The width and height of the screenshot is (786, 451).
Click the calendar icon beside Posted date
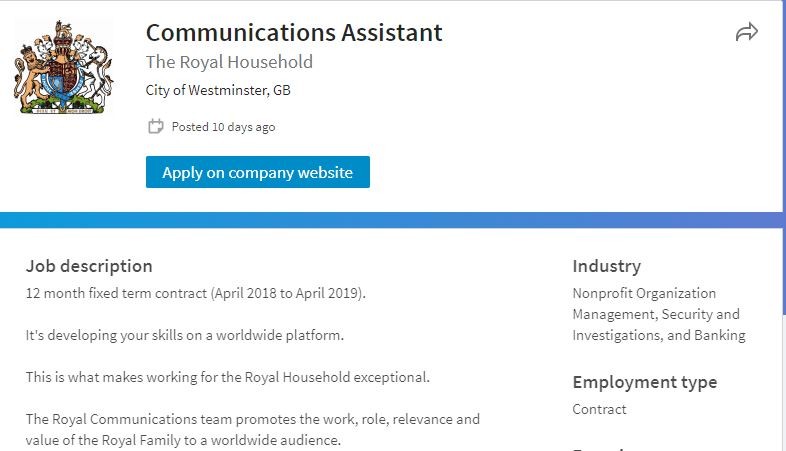[155, 126]
